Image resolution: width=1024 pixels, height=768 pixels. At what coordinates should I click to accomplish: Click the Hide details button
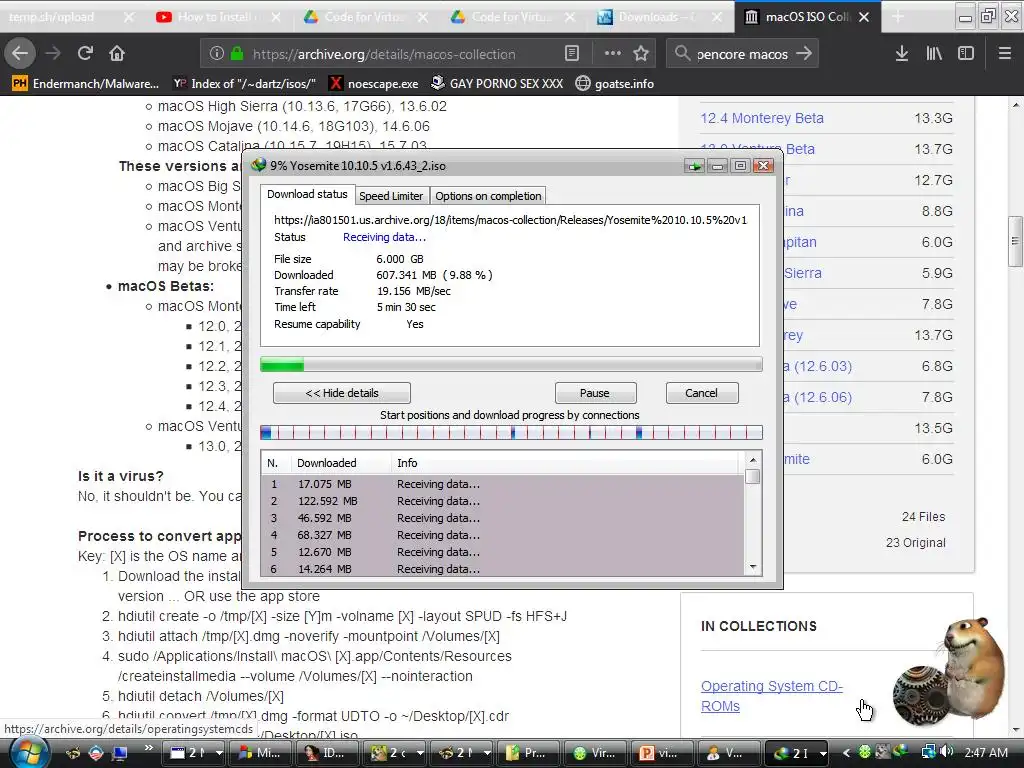[342, 393]
